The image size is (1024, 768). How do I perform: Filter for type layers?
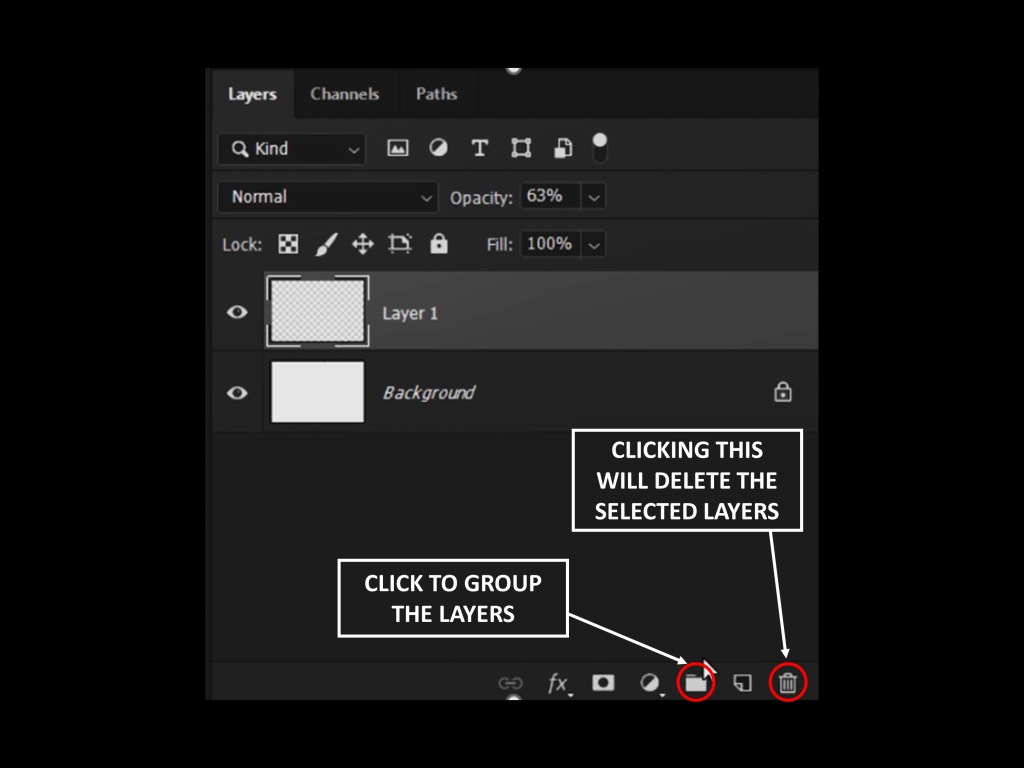coord(480,148)
